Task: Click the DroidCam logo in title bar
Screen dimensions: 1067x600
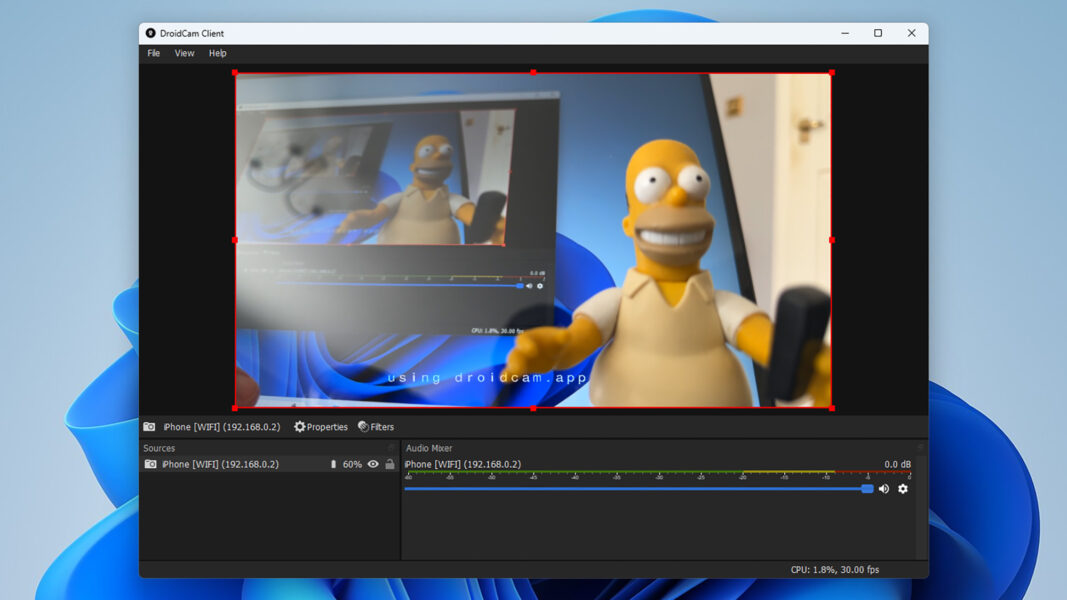Action: [x=150, y=33]
